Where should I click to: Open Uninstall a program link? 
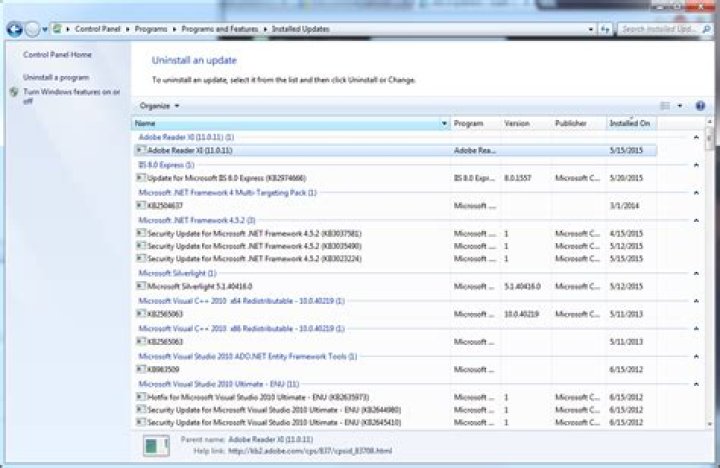click(56, 77)
